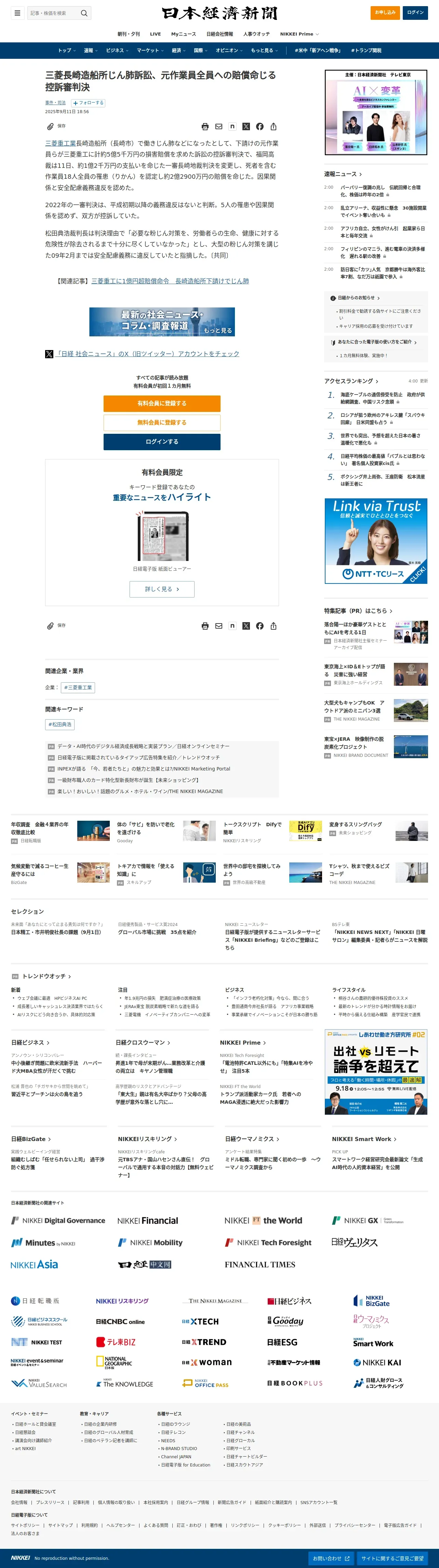The image size is (439, 1568).
Task: Focus the 記事・株価を検索 search field
Action: point(53,13)
